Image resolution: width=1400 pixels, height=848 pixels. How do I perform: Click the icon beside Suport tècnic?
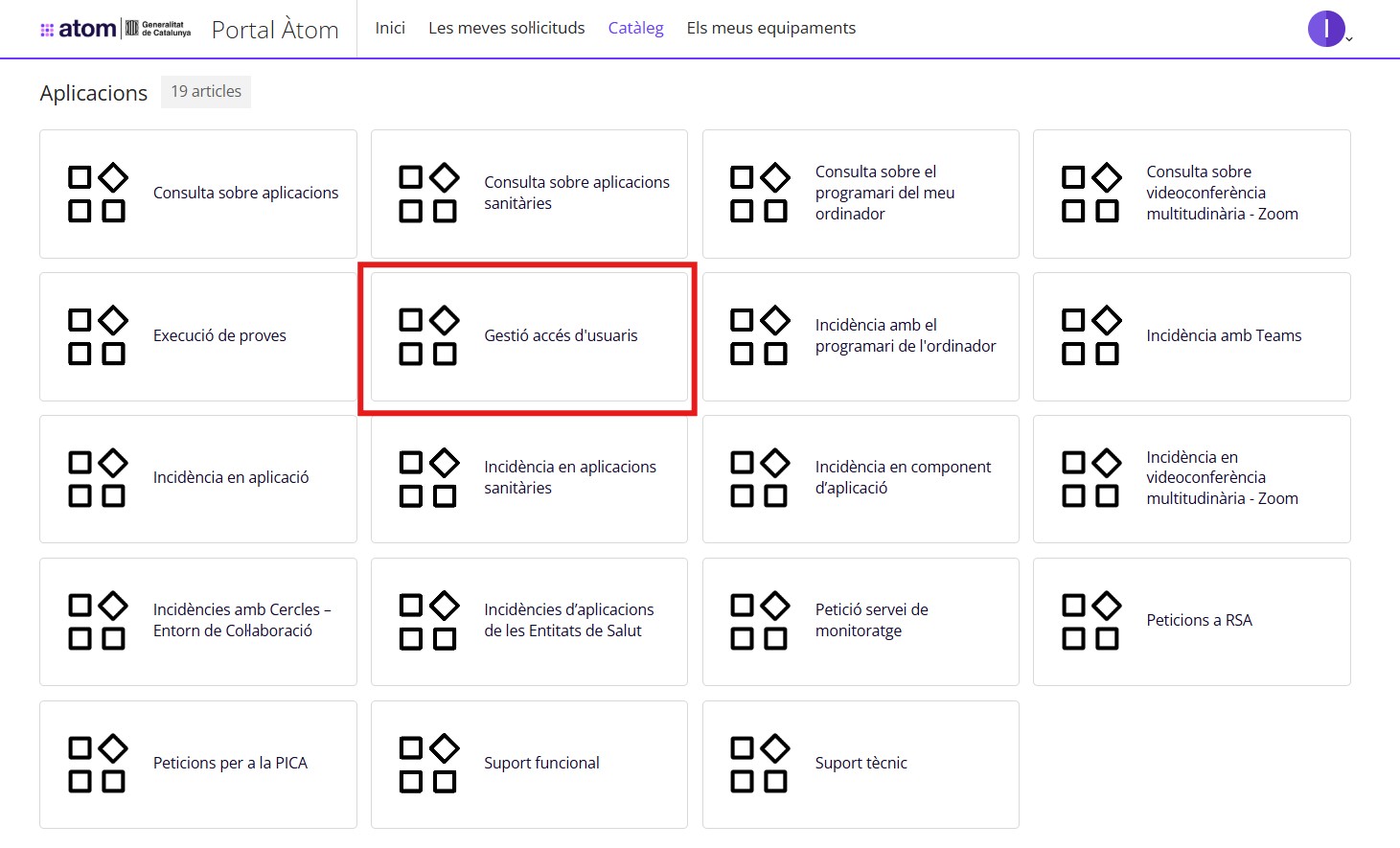pos(759,764)
